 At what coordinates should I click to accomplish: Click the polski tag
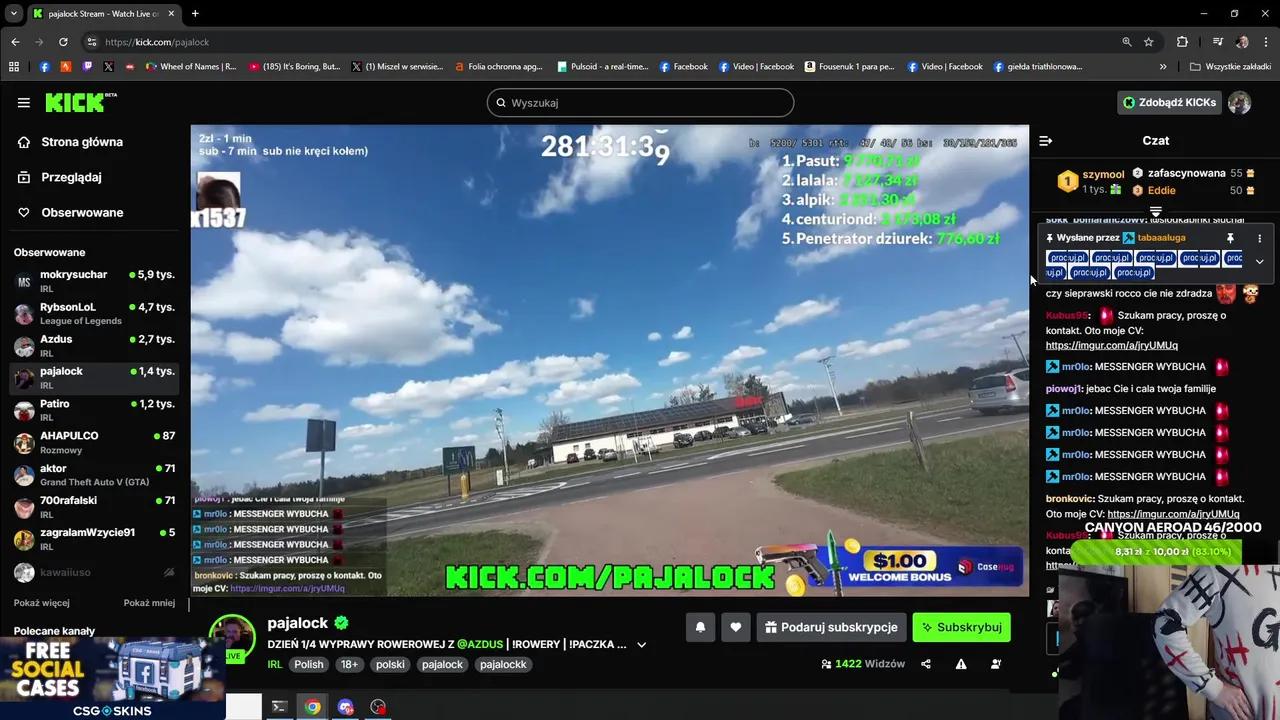(390, 664)
